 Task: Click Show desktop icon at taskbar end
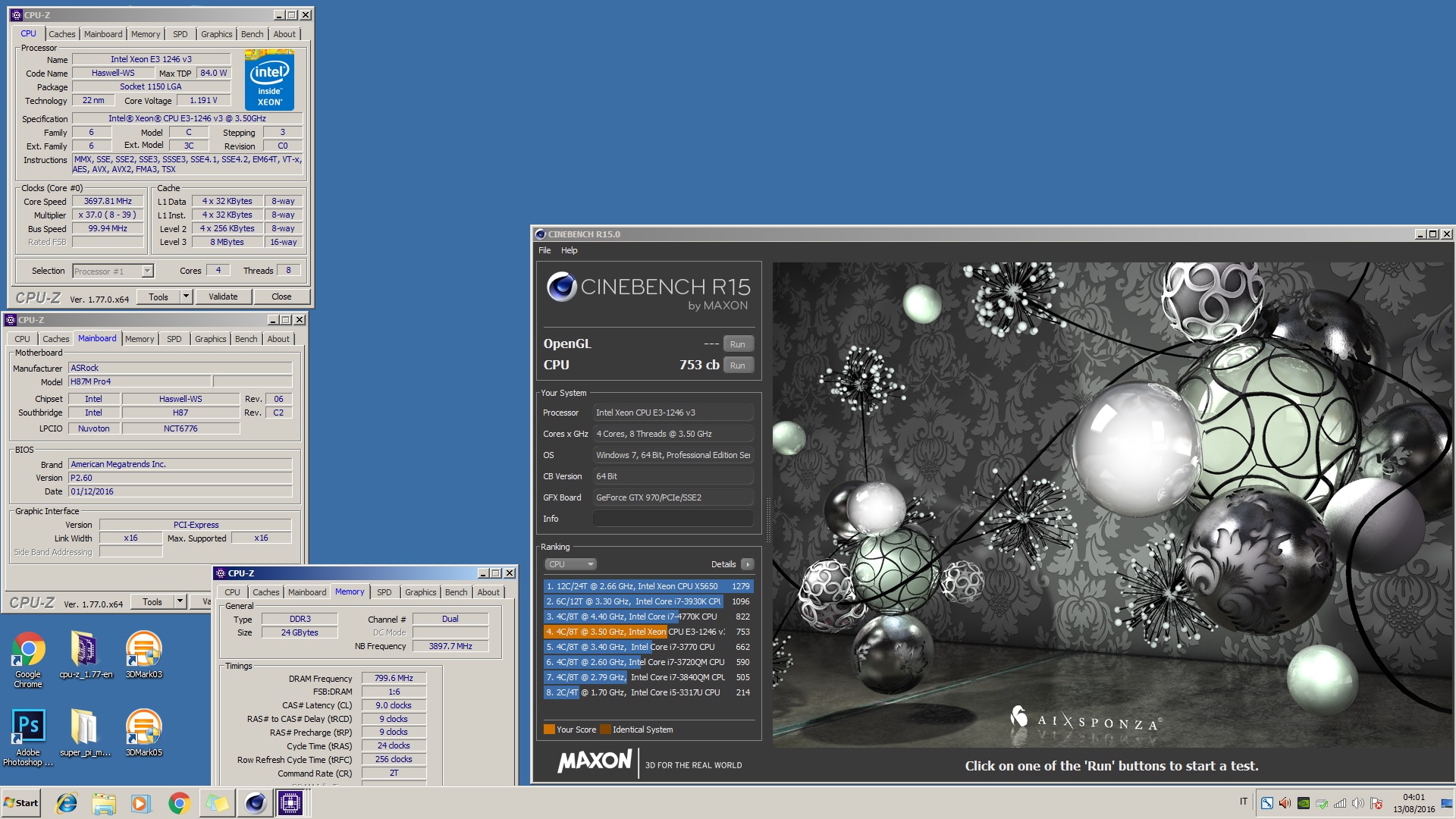(x=1447, y=803)
